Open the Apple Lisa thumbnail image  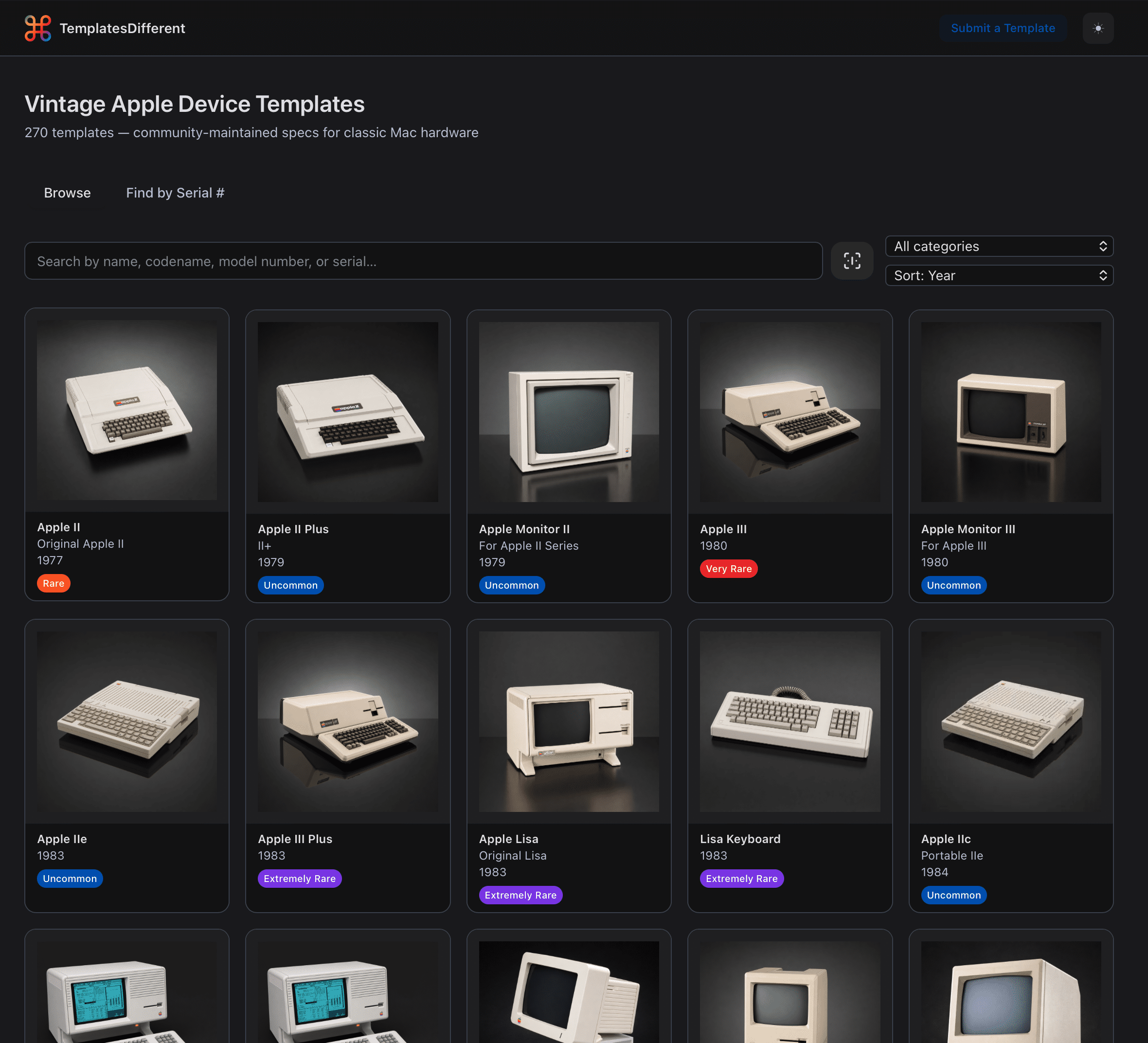point(569,722)
